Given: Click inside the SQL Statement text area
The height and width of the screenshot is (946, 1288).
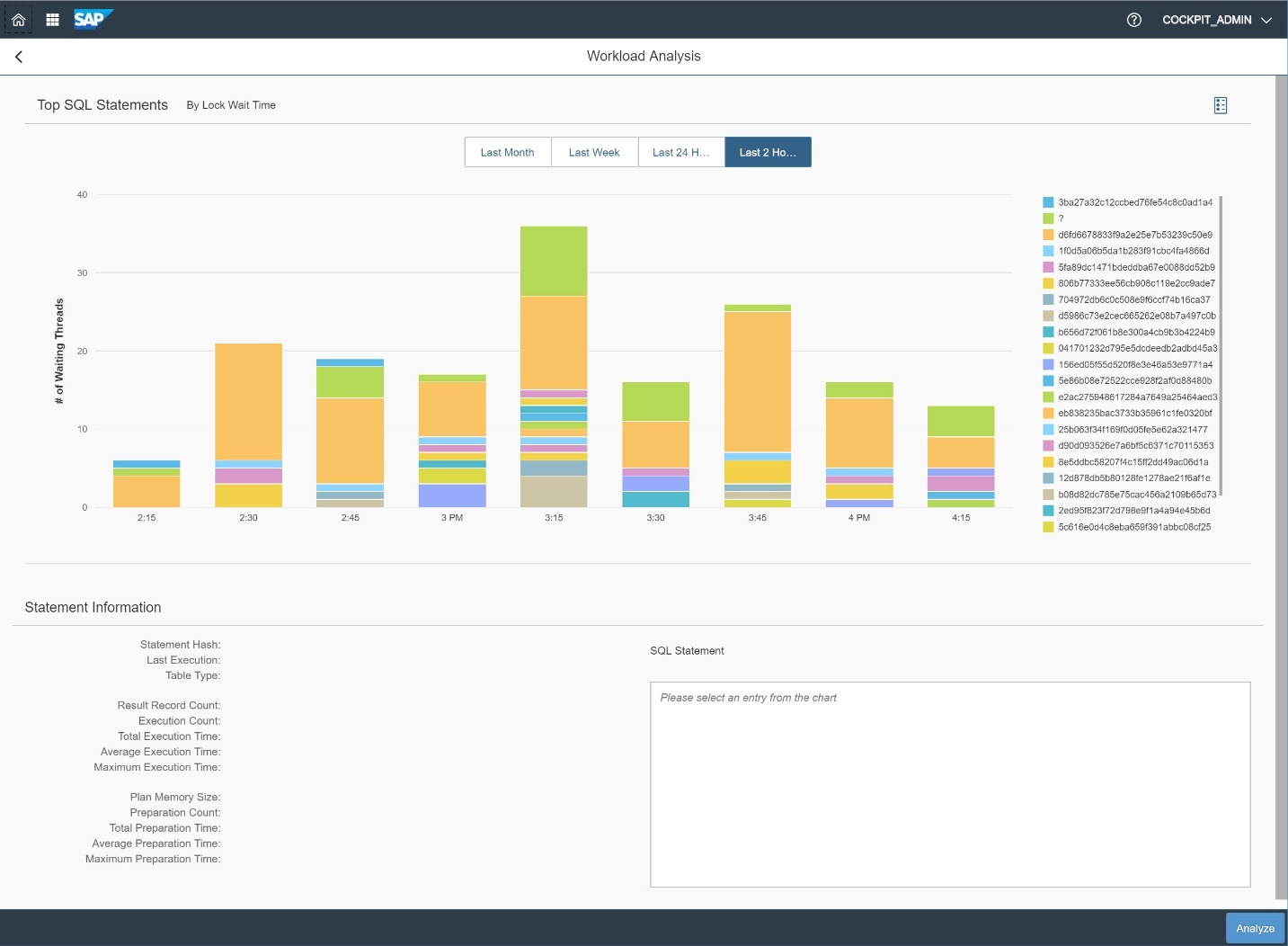Looking at the screenshot, I should [949, 782].
